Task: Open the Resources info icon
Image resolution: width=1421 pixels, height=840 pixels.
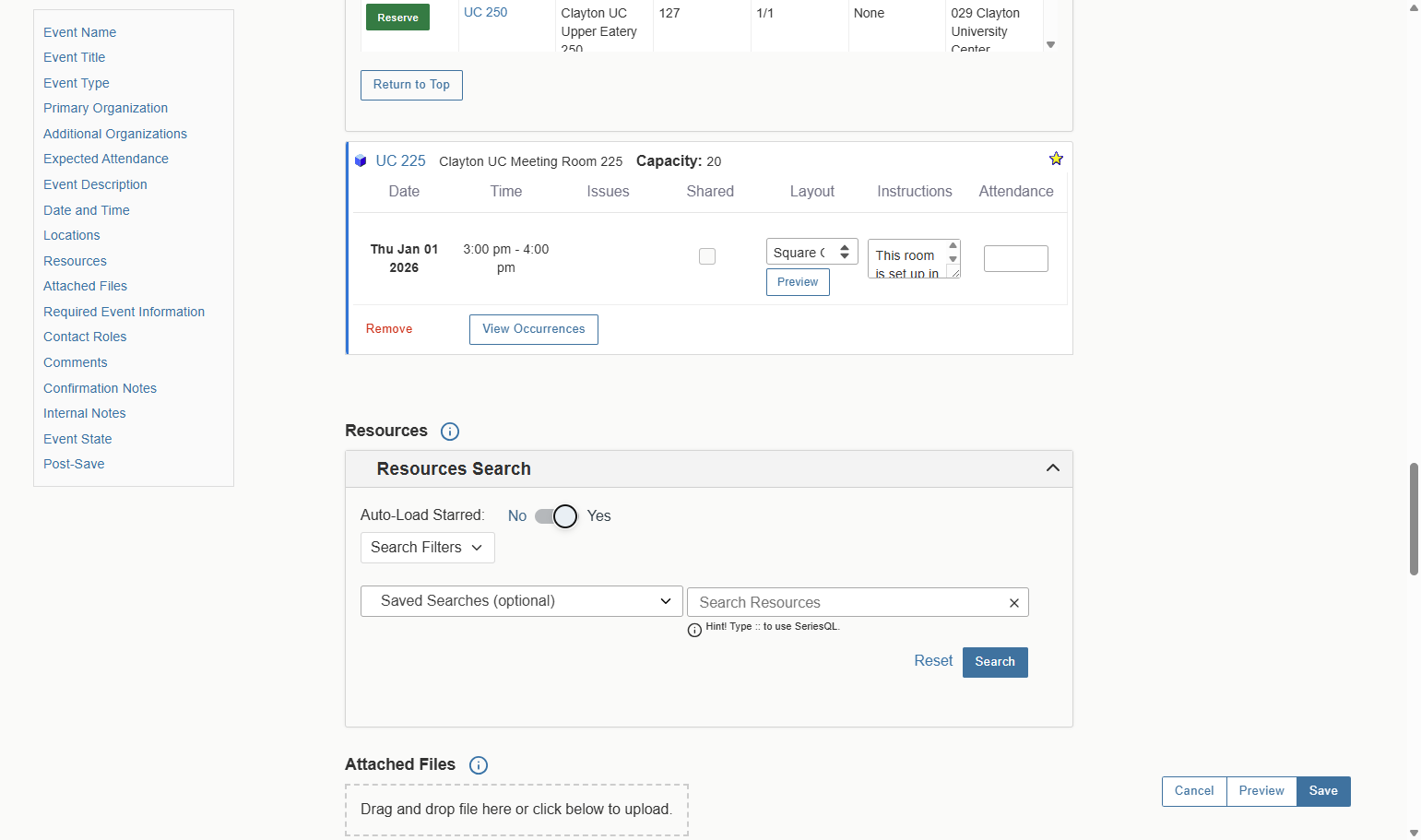Action: coord(450,432)
